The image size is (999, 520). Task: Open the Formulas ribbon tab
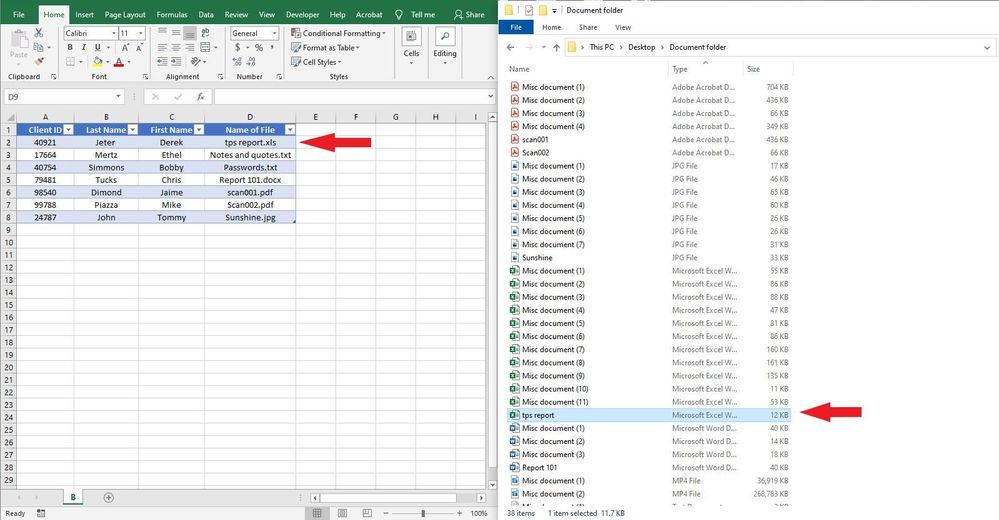(172, 15)
